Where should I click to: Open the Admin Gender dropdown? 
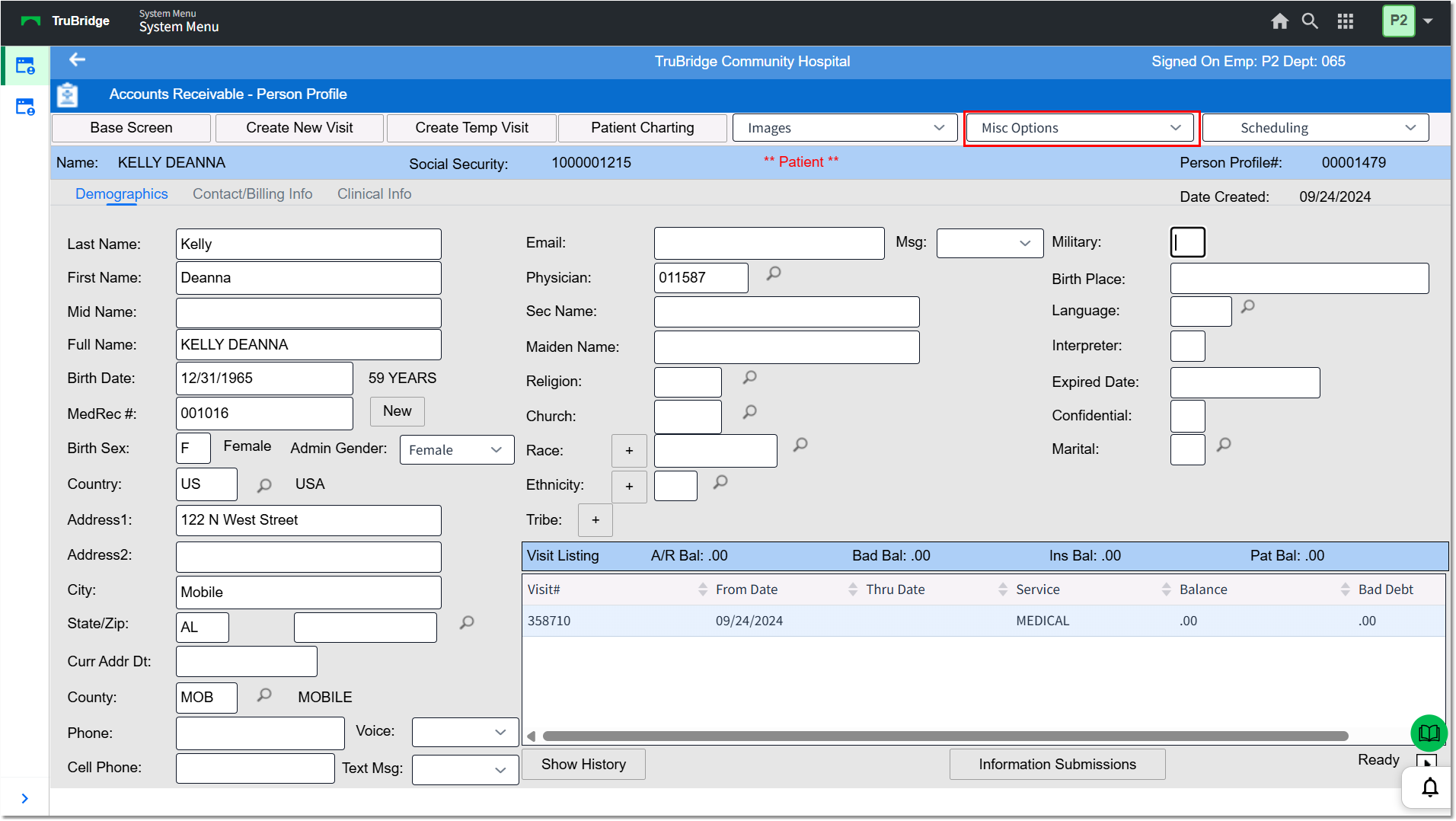pos(457,450)
